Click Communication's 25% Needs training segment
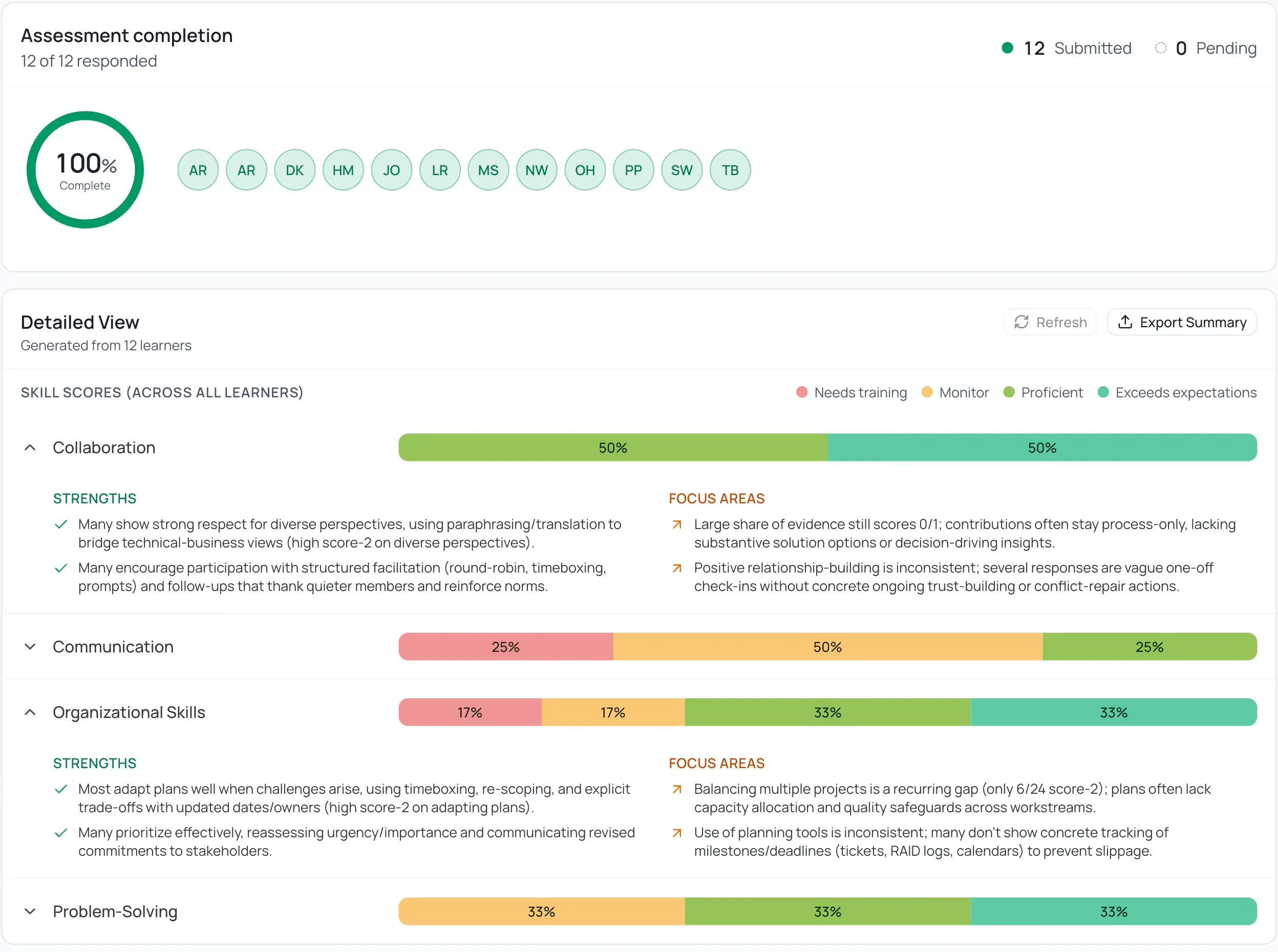 pyautogui.click(x=506, y=647)
